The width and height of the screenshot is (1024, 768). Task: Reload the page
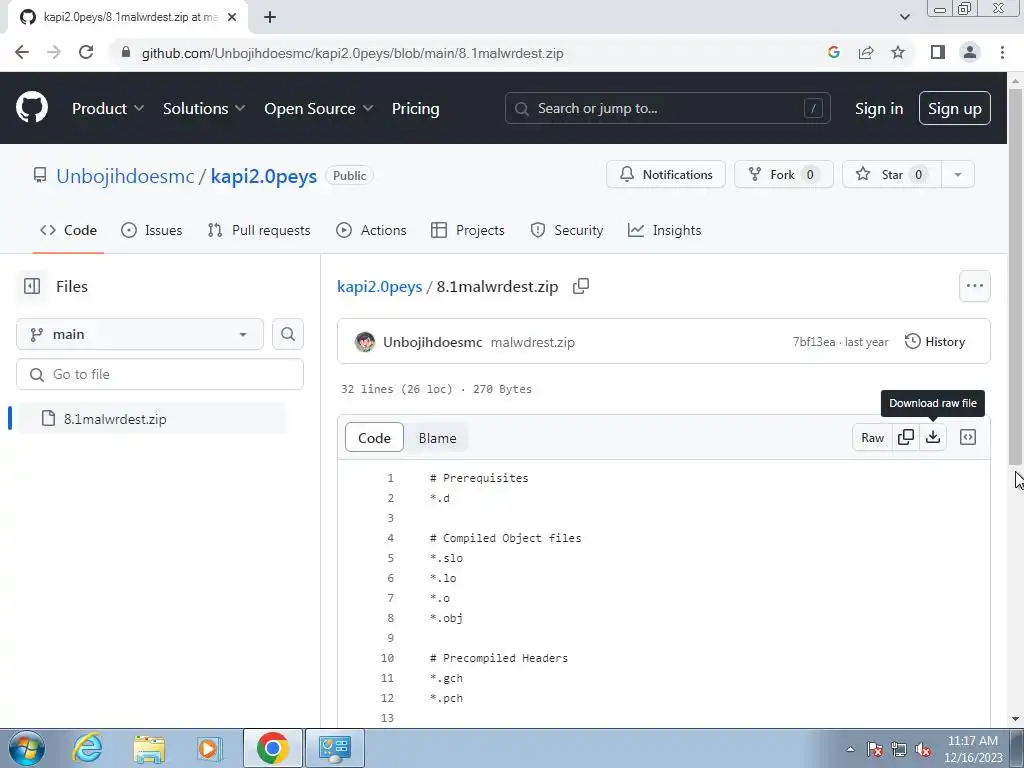pos(86,53)
